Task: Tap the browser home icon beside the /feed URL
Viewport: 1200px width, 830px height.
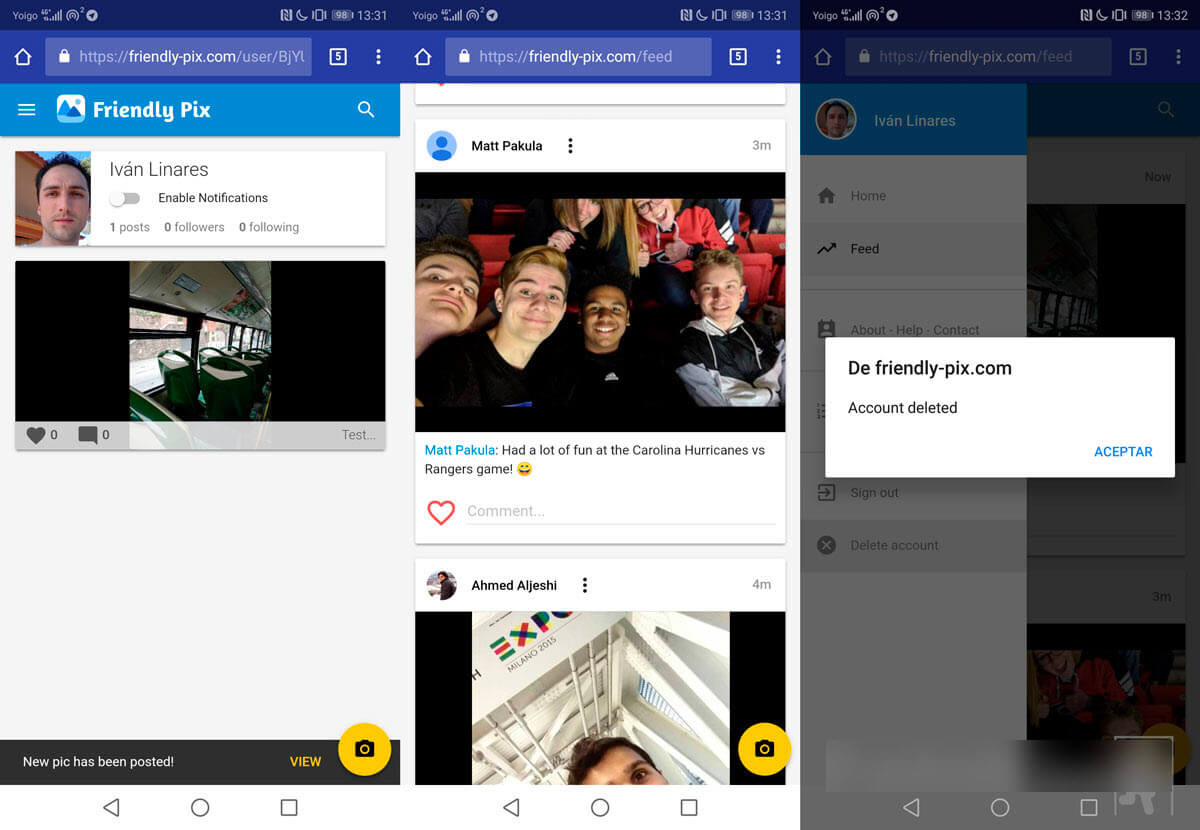Action: pyautogui.click(x=423, y=57)
